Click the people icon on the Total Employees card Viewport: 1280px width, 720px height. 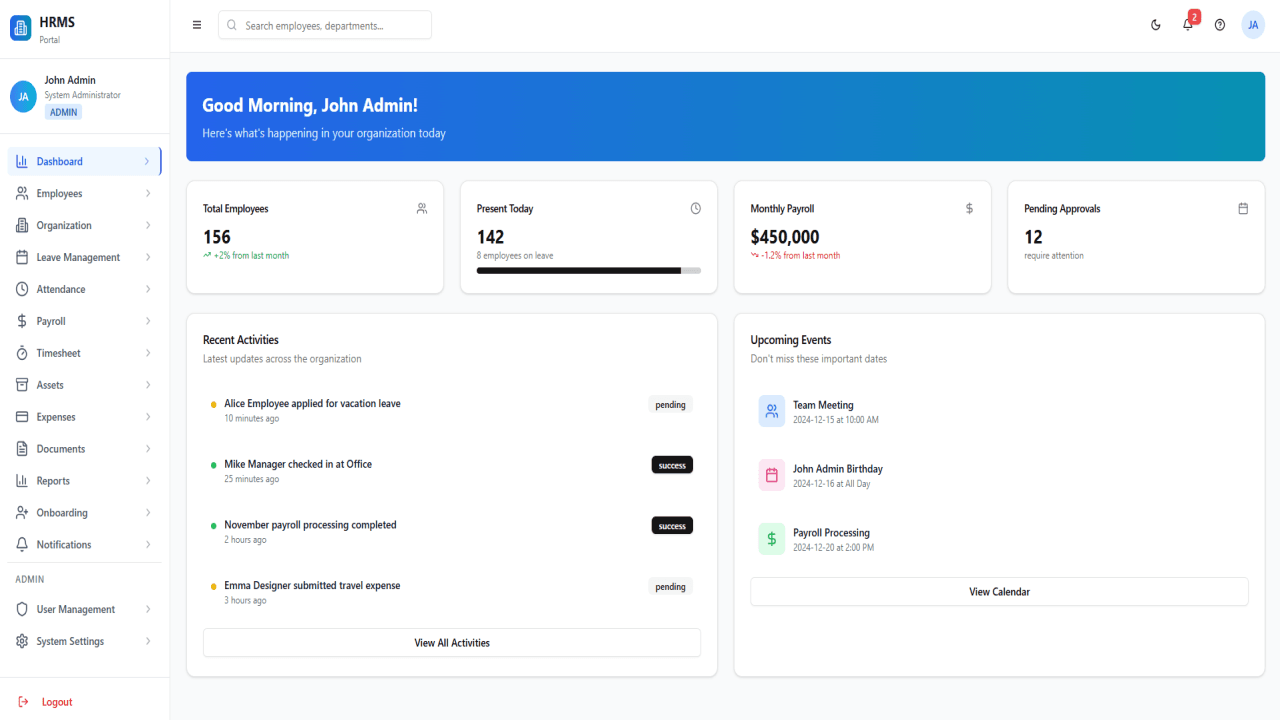point(422,209)
